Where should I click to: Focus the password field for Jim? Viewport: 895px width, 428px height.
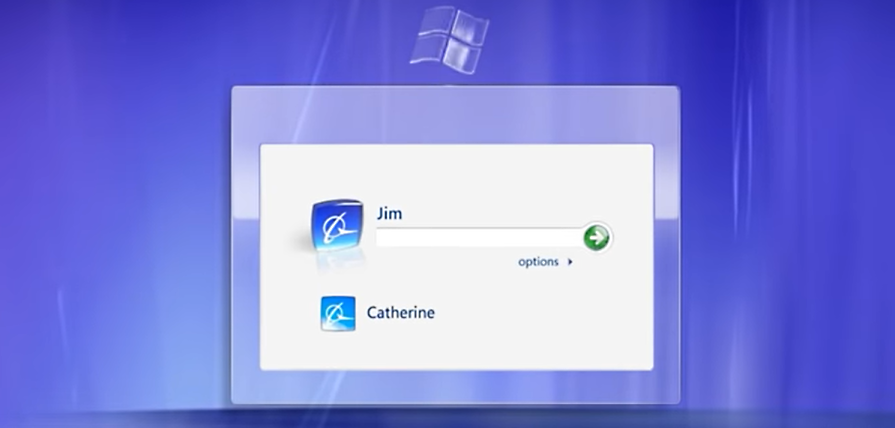tap(478, 238)
